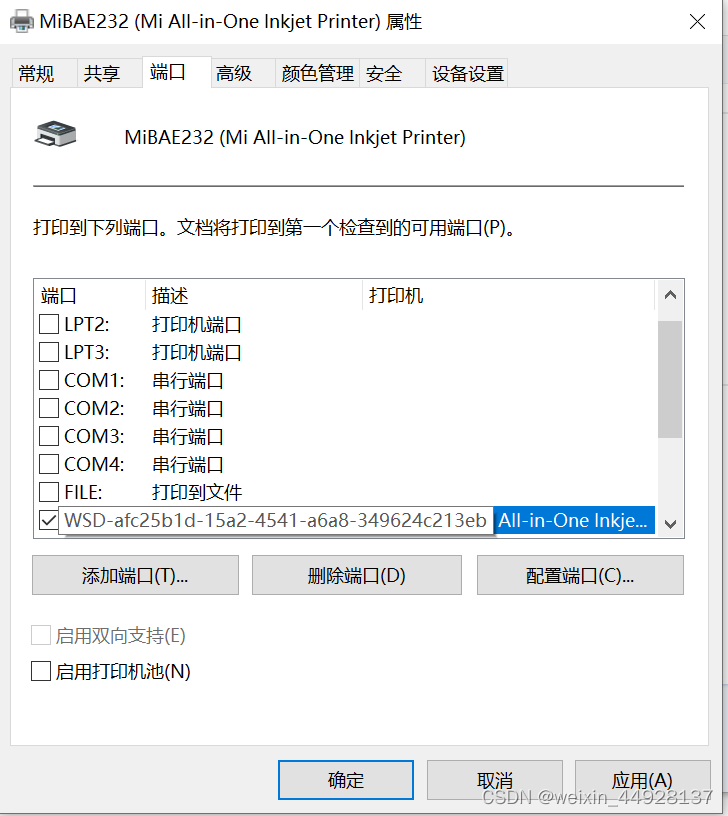Image resolution: width=728 pixels, height=816 pixels.
Task: Check the LPT2: port checkbox
Action: [x=49, y=324]
